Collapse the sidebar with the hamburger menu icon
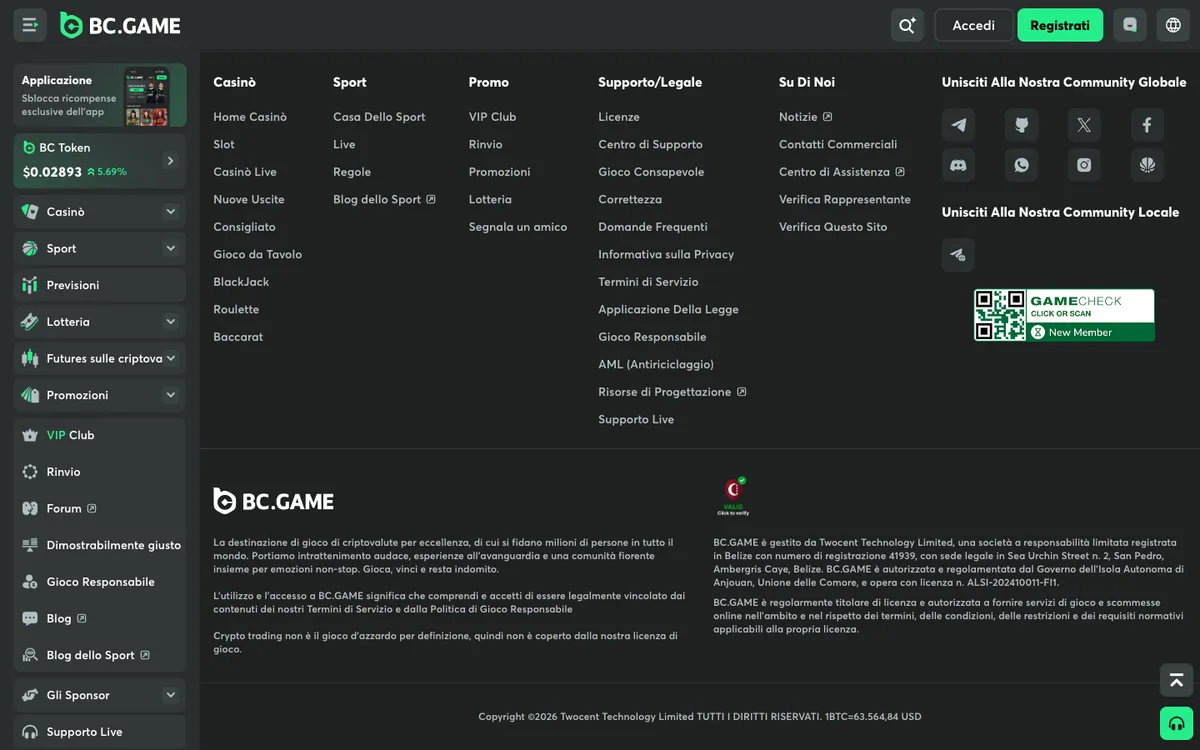Viewport: 1200px width, 750px height. tap(30, 25)
